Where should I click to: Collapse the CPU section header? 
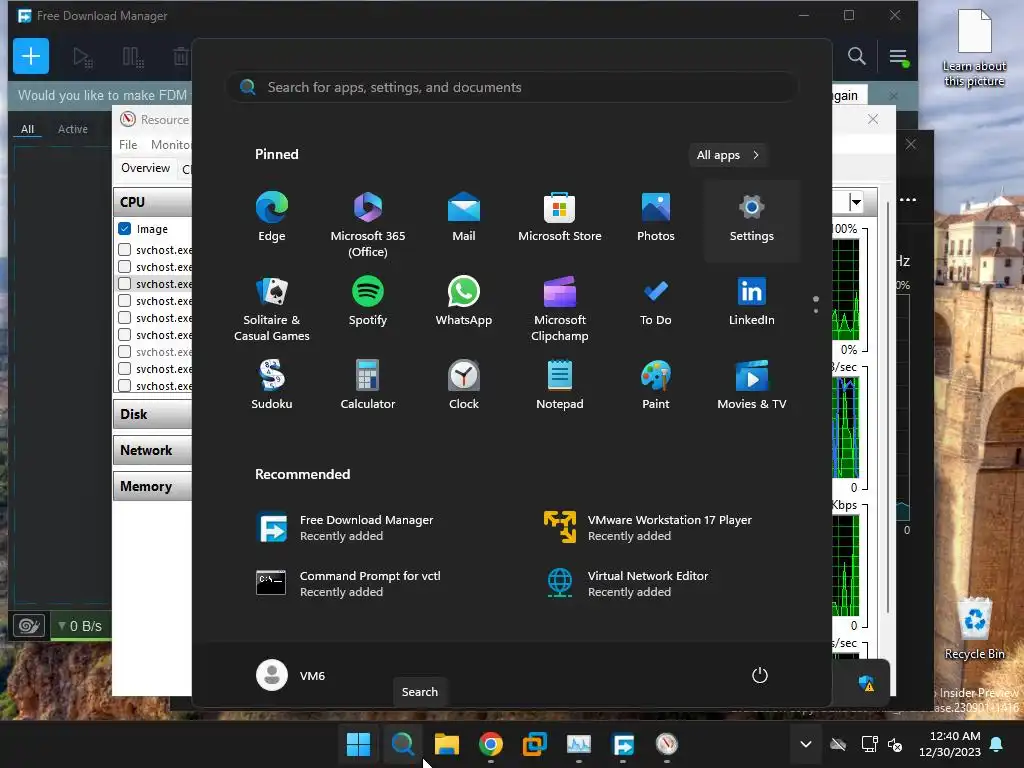coord(153,202)
